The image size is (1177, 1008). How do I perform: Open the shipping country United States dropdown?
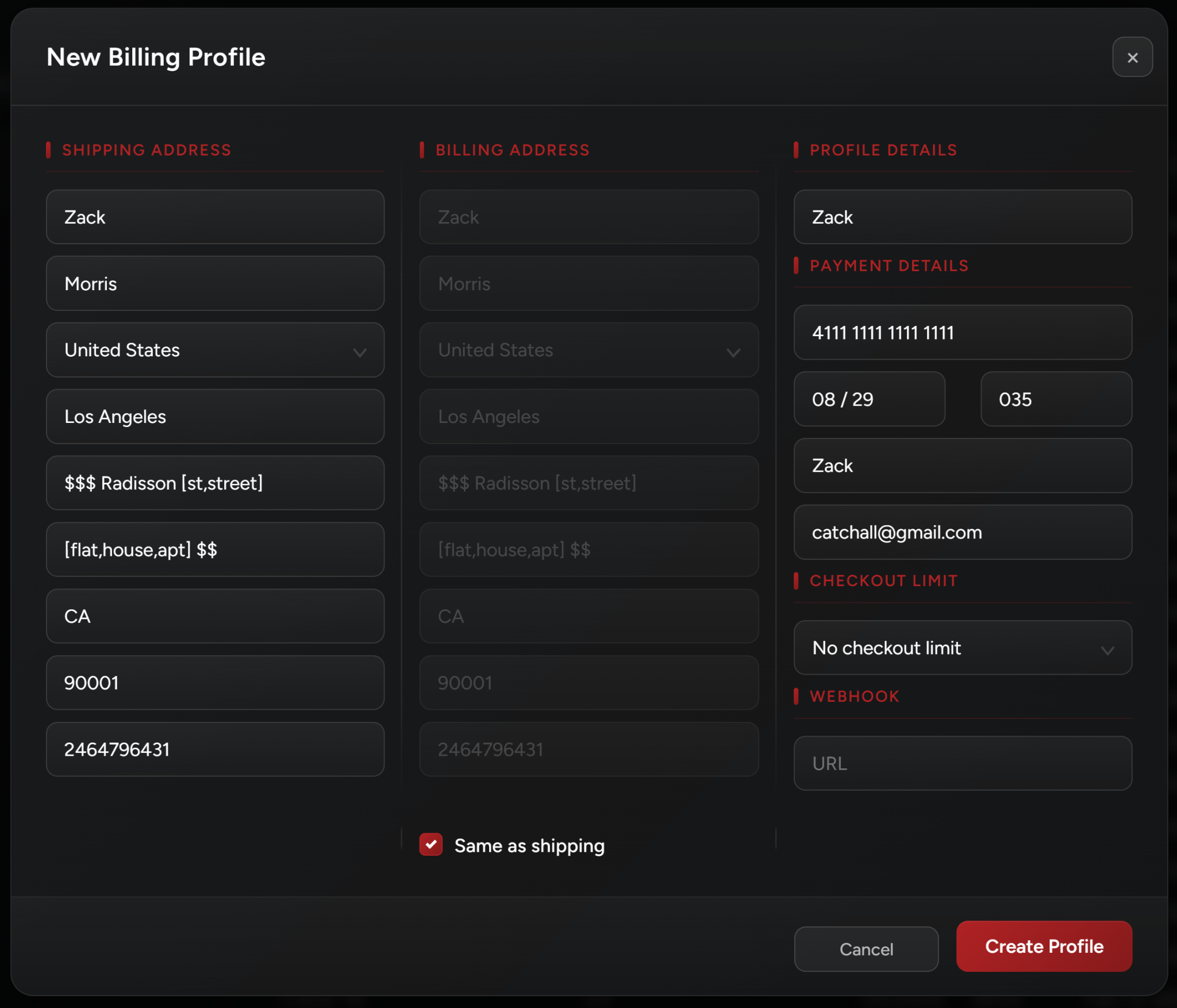(215, 350)
